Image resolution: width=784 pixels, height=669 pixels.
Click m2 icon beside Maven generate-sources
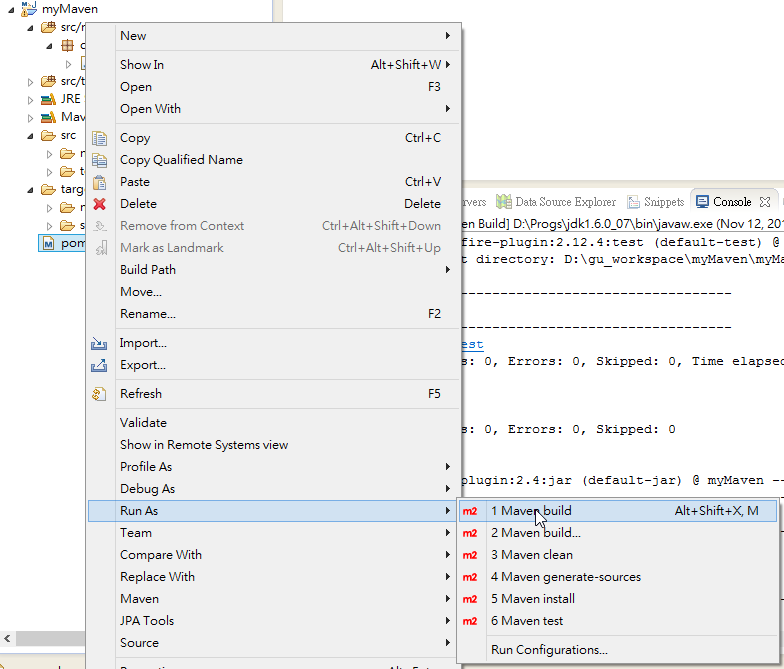(x=470, y=577)
